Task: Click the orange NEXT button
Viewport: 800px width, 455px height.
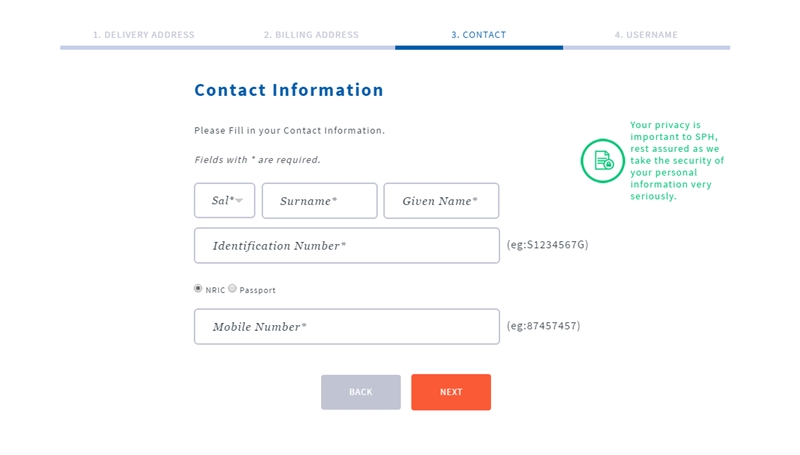Action: 450,392
